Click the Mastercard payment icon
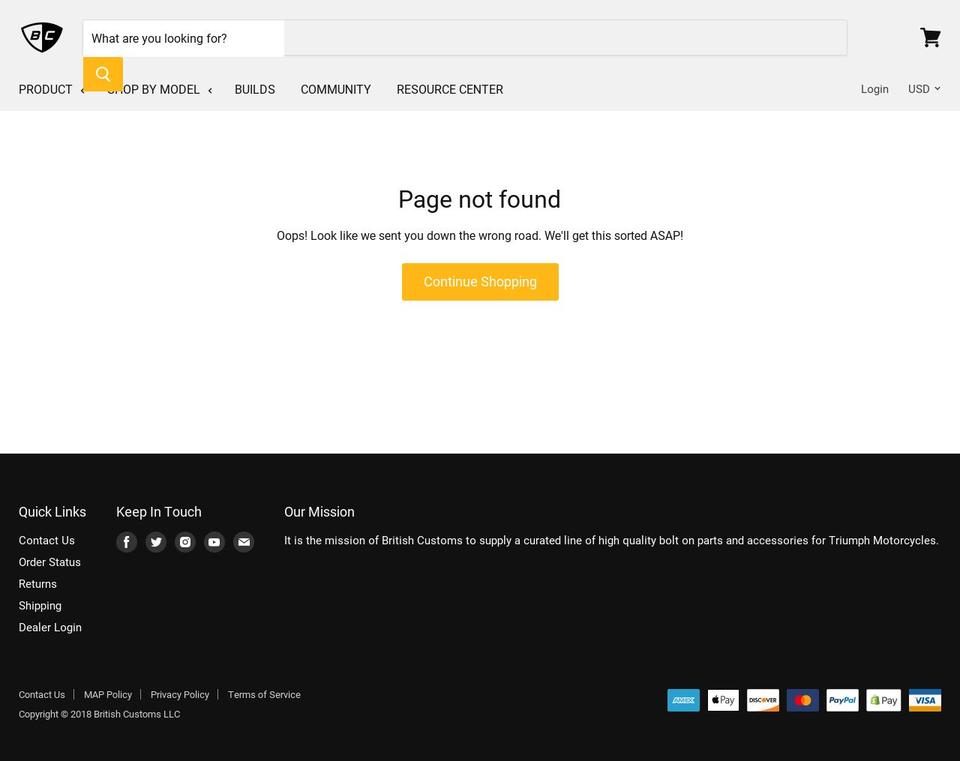Screen dimensions: 960x761 click(803, 700)
